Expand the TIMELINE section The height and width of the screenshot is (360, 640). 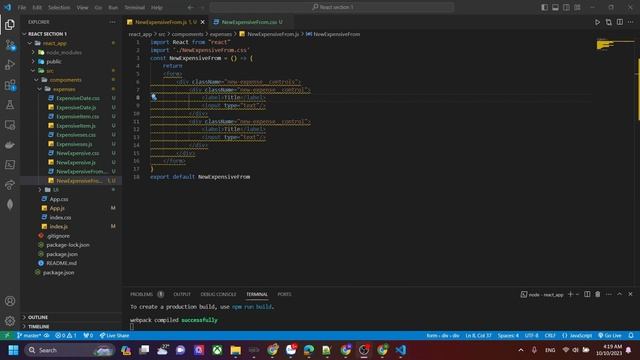[24, 327]
